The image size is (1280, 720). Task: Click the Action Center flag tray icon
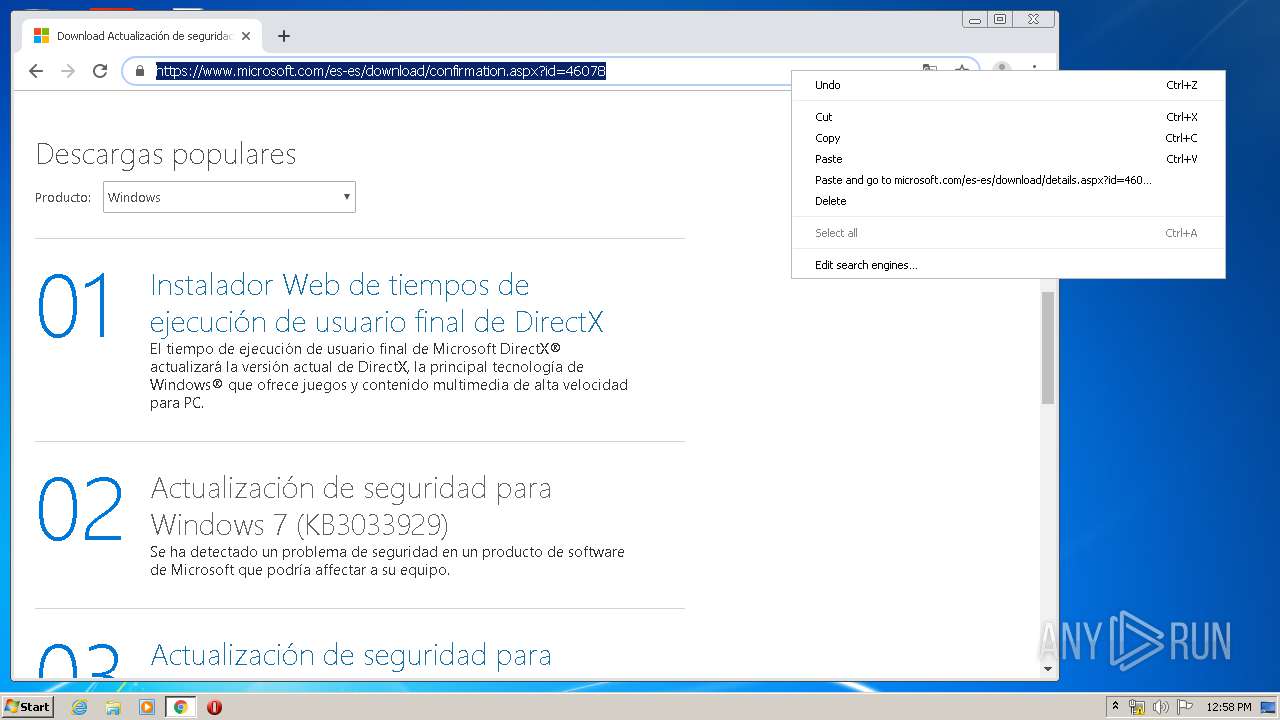(x=1185, y=707)
